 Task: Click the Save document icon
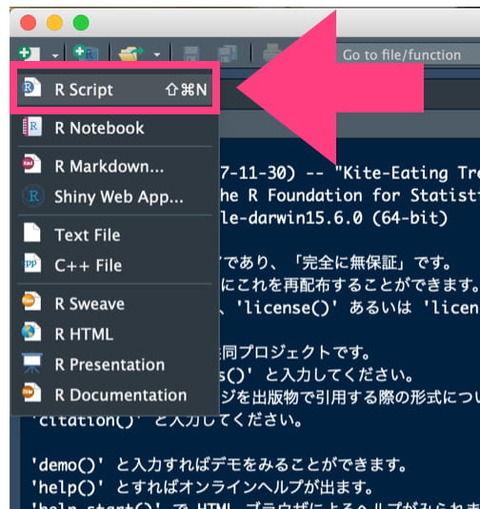(191, 54)
